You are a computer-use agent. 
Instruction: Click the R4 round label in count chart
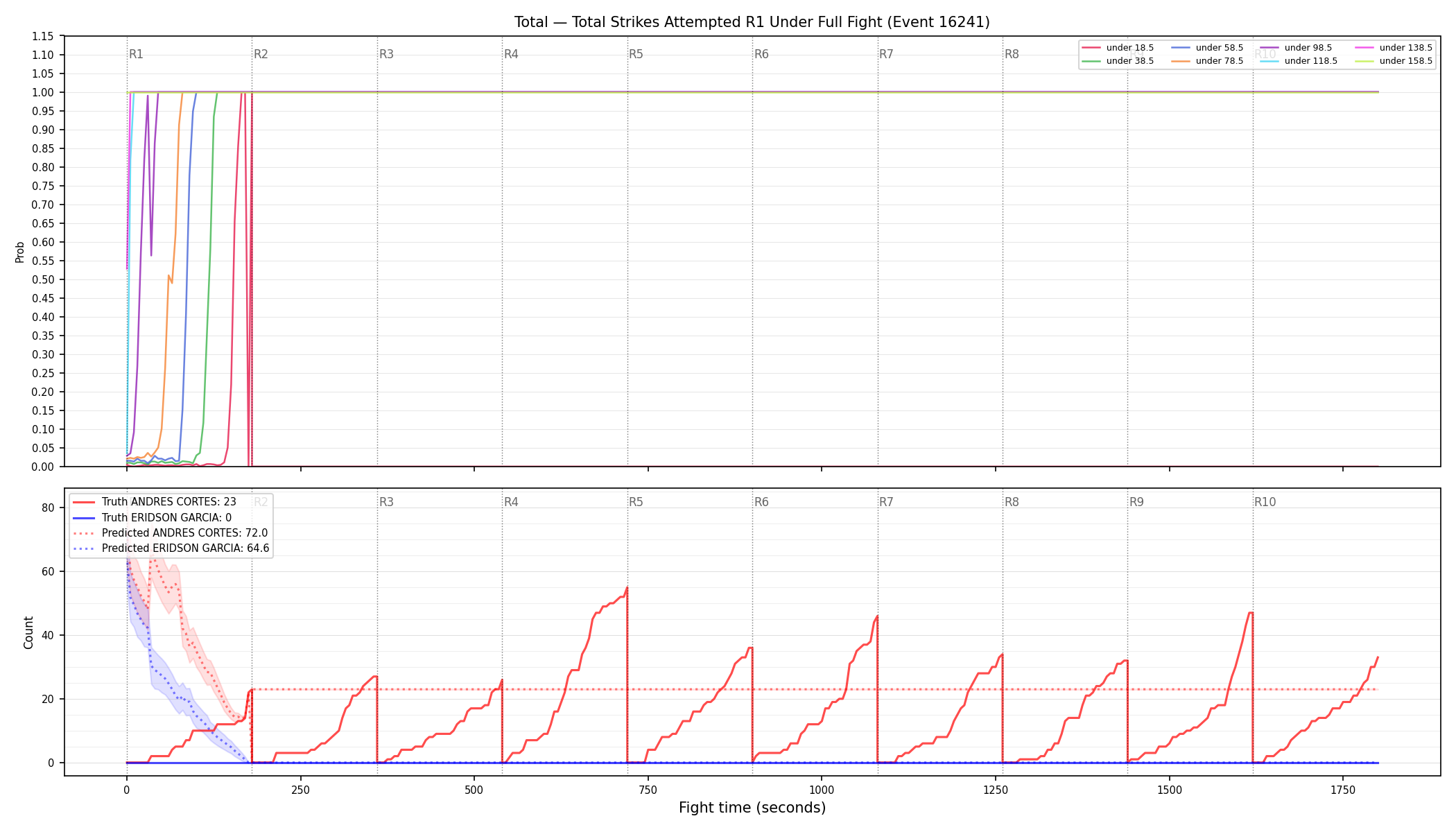511,502
